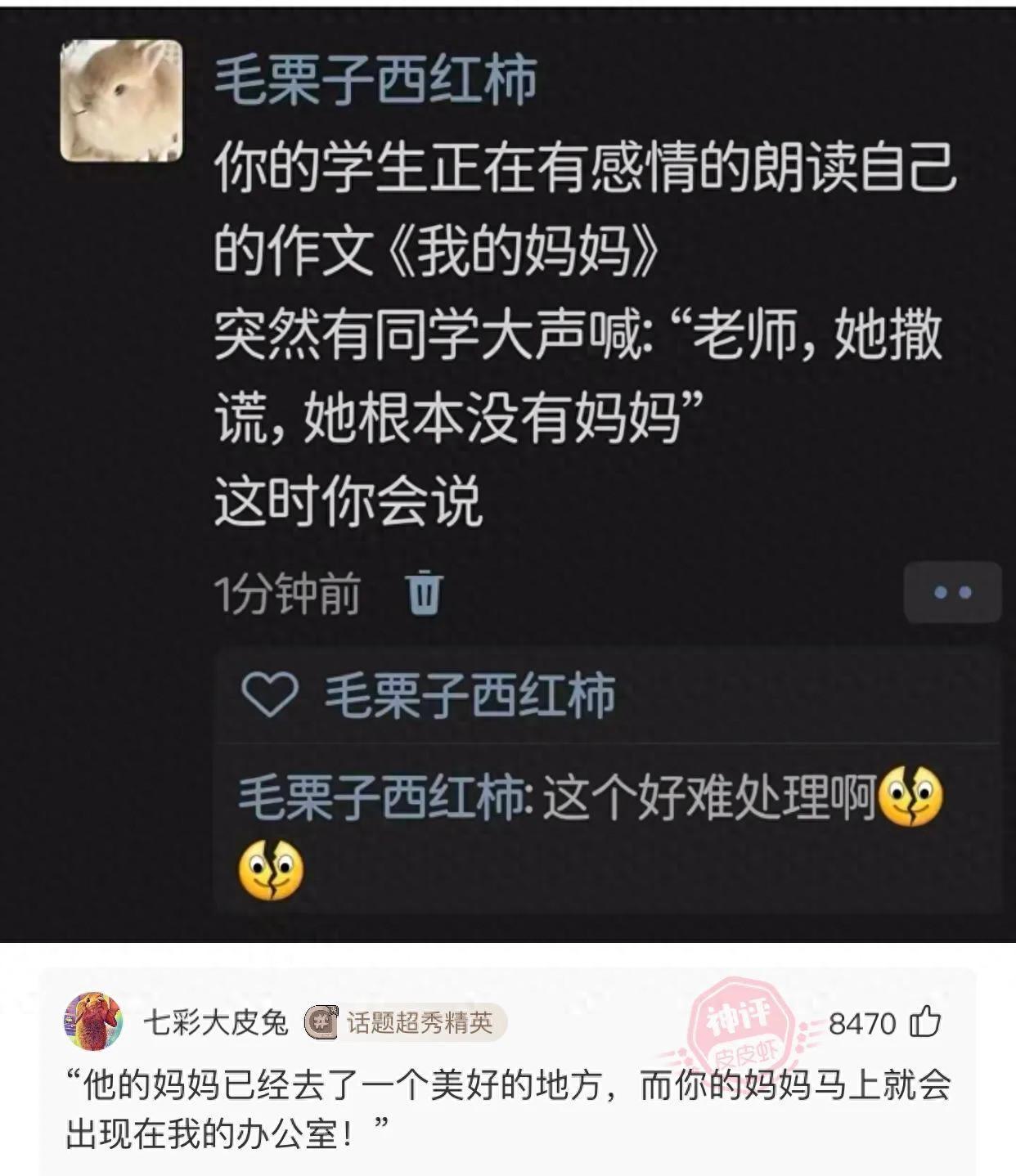
Task: Open the rabbit avatar of 毛栗子西红柿
Action: coord(121,101)
